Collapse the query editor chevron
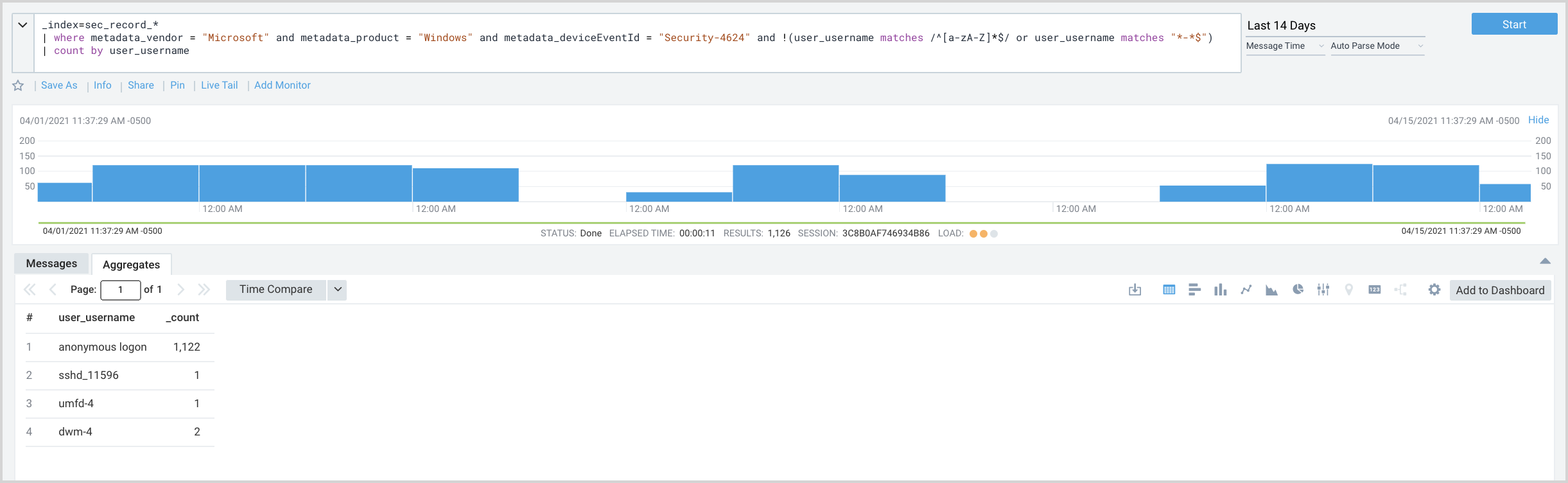This screenshot has height=483, width=1568. coord(22,25)
